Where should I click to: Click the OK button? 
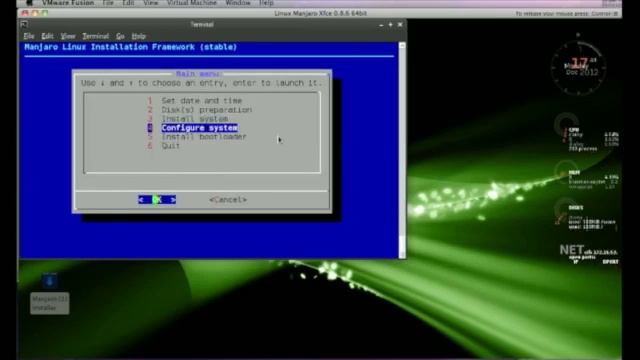tap(157, 200)
